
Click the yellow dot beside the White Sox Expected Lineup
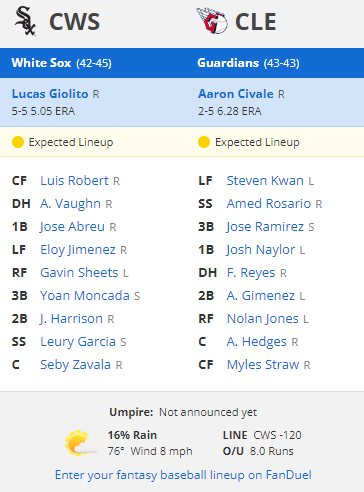click(18, 142)
